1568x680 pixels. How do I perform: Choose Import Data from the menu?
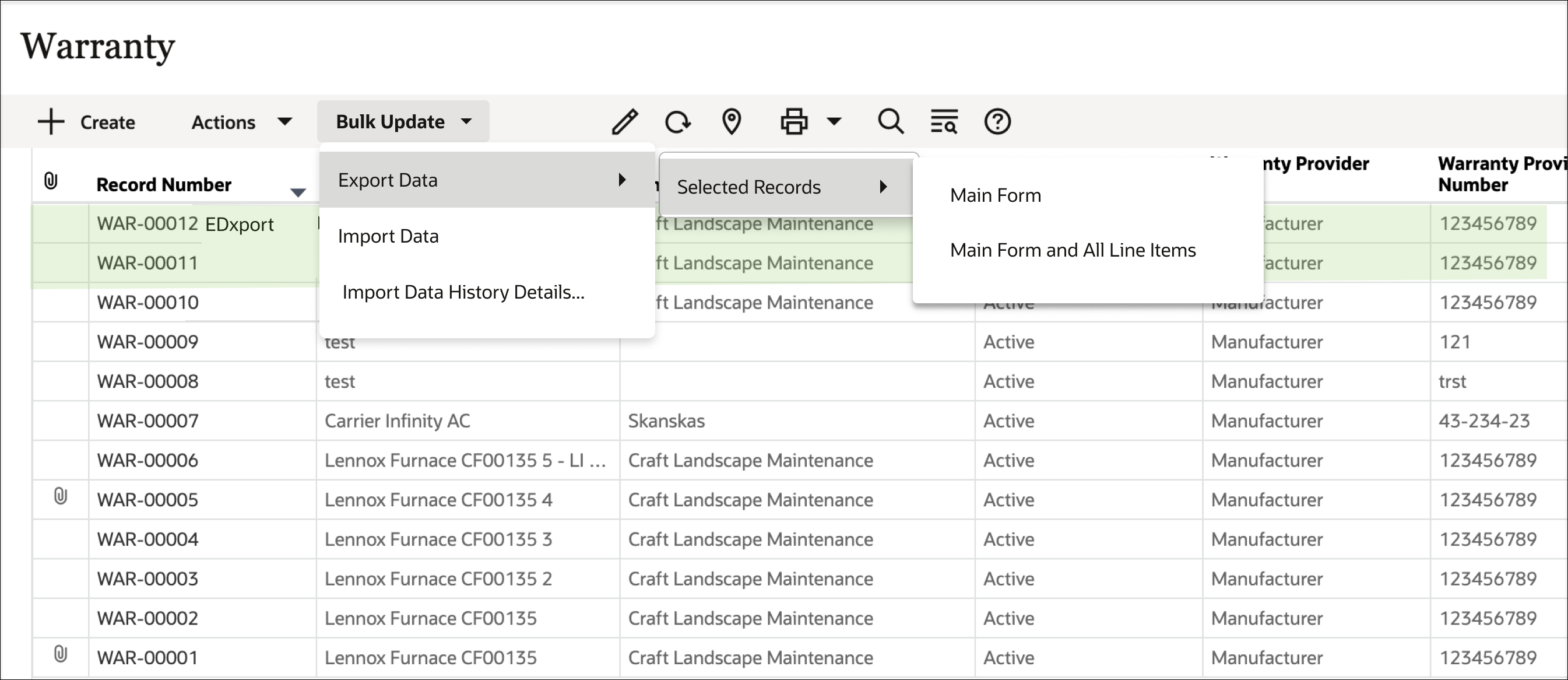tap(388, 236)
